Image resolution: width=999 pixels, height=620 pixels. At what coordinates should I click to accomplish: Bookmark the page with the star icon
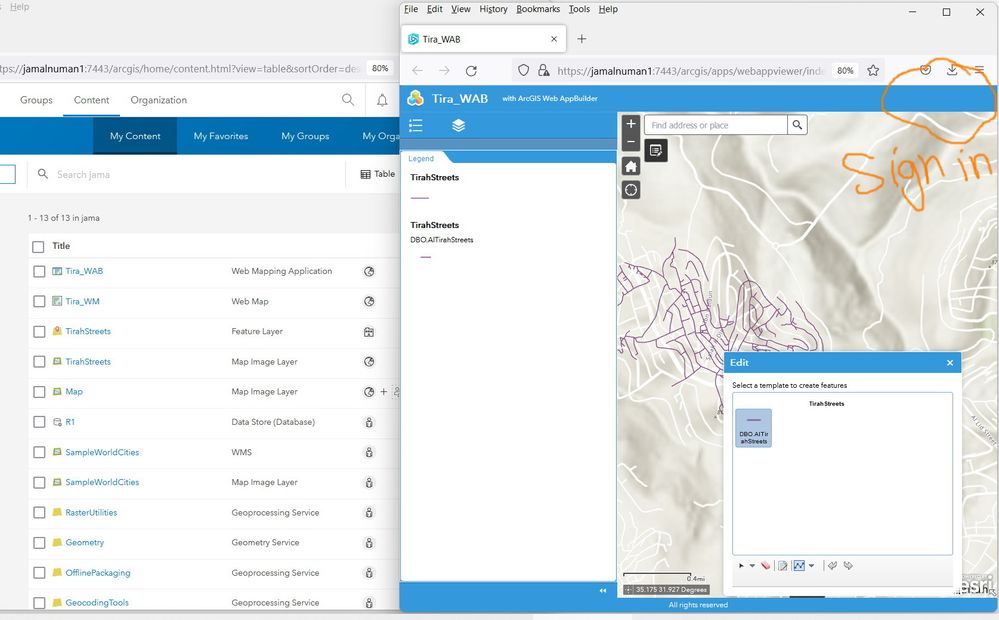click(x=873, y=71)
